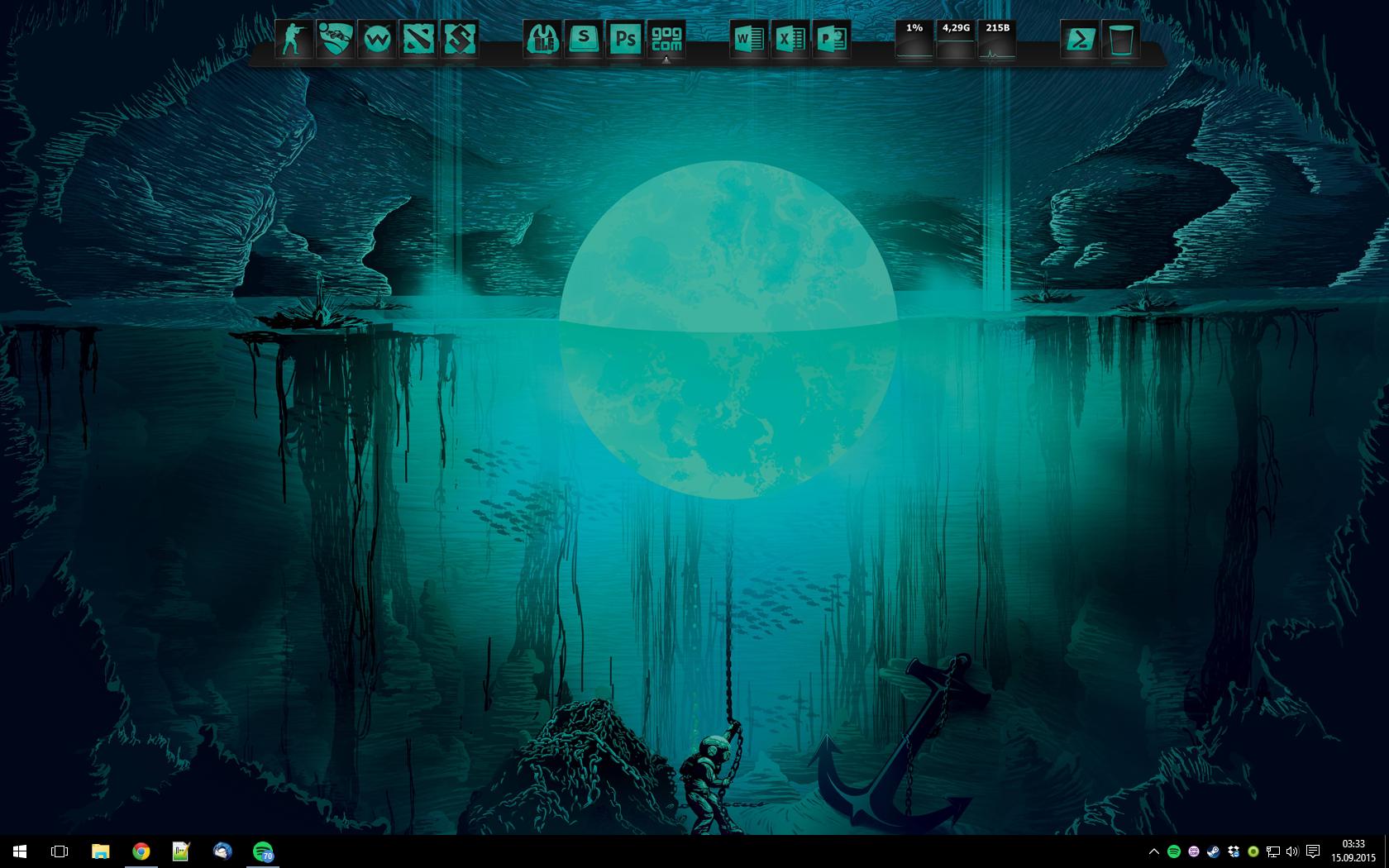The image size is (1389, 868).
Task: Open the Windows Start menu
Action: click(20, 851)
